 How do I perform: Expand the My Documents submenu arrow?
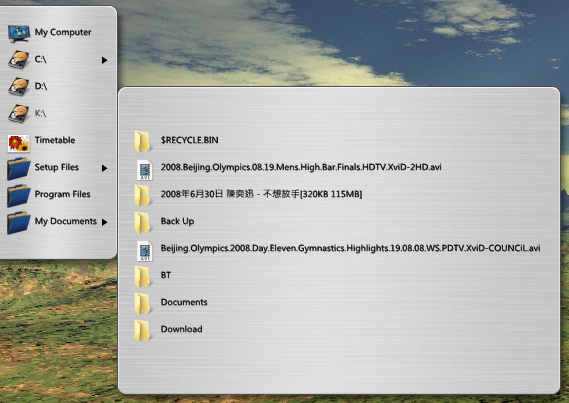pos(105,222)
